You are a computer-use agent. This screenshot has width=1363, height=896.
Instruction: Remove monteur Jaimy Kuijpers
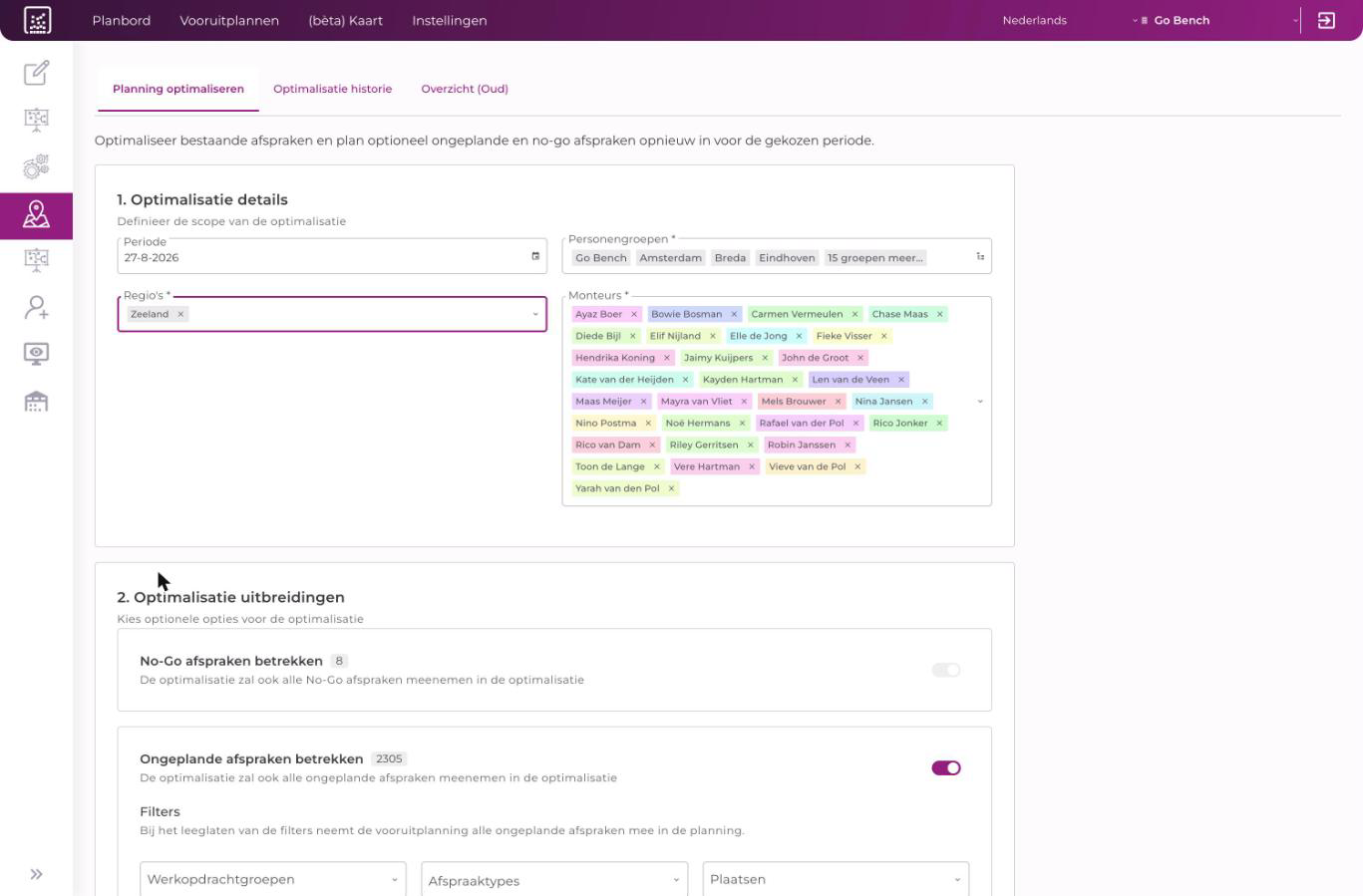(x=765, y=358)
